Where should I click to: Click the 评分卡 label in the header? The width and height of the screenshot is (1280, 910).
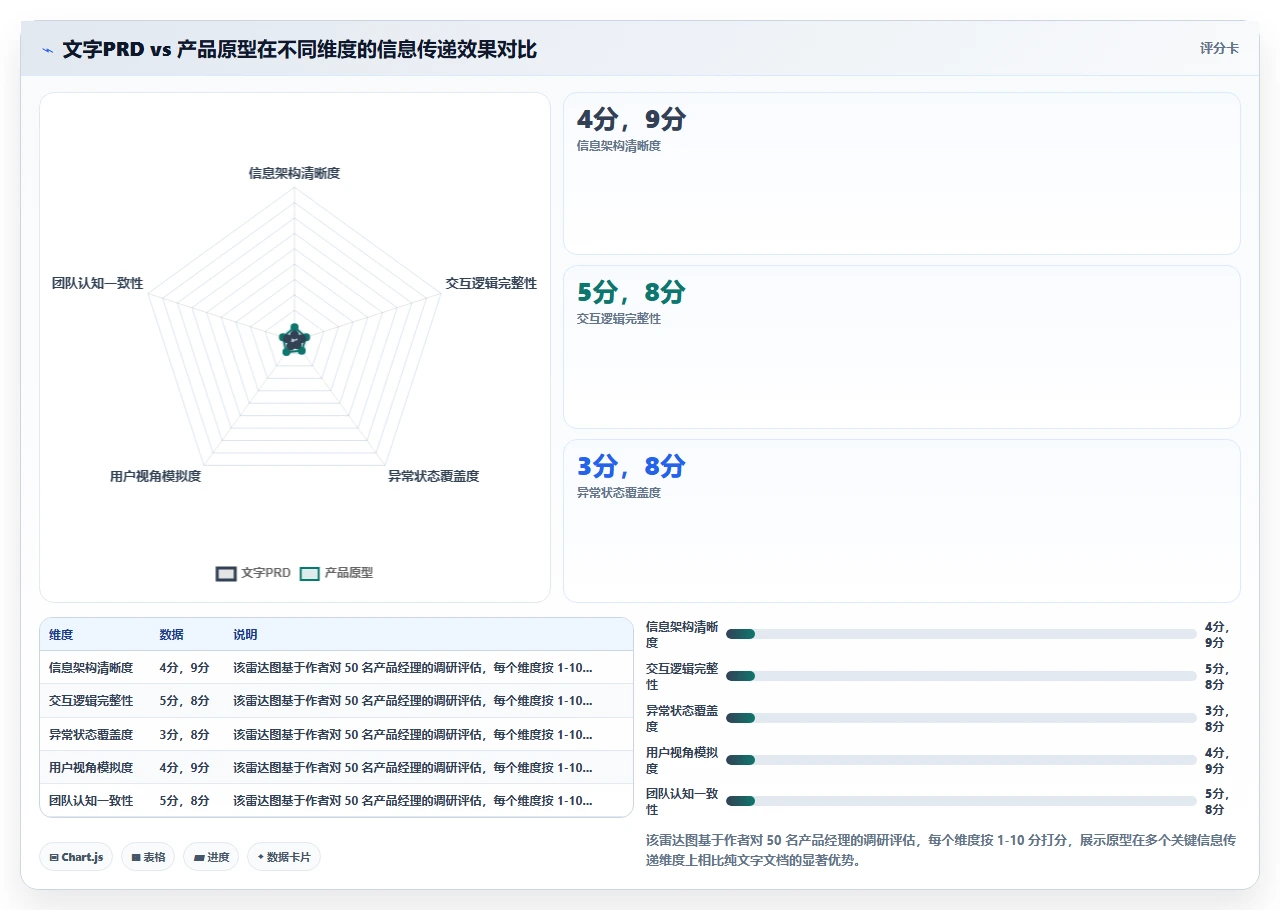1219,48
